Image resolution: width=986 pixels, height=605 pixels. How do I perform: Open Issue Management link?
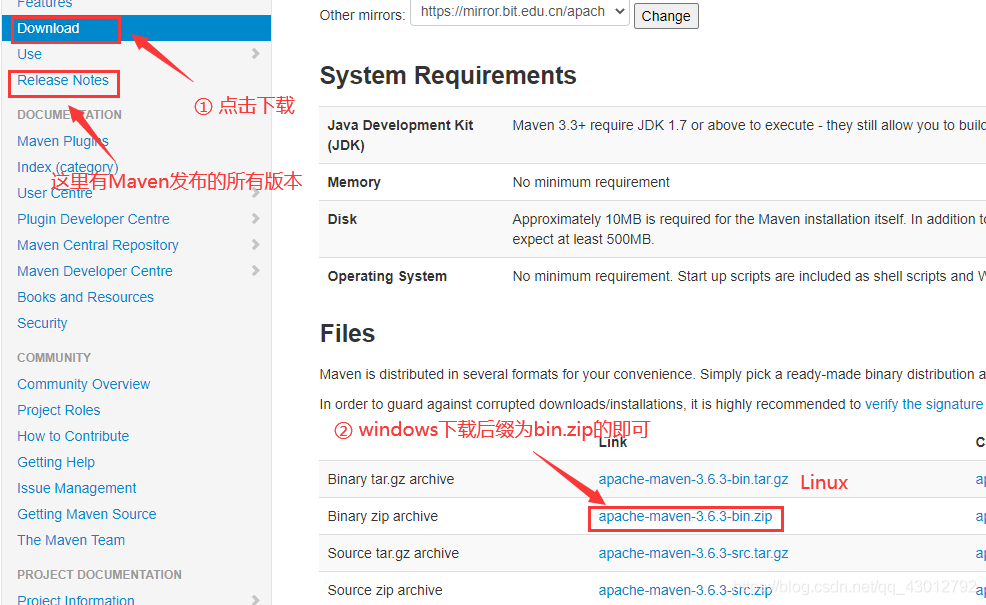77,488
